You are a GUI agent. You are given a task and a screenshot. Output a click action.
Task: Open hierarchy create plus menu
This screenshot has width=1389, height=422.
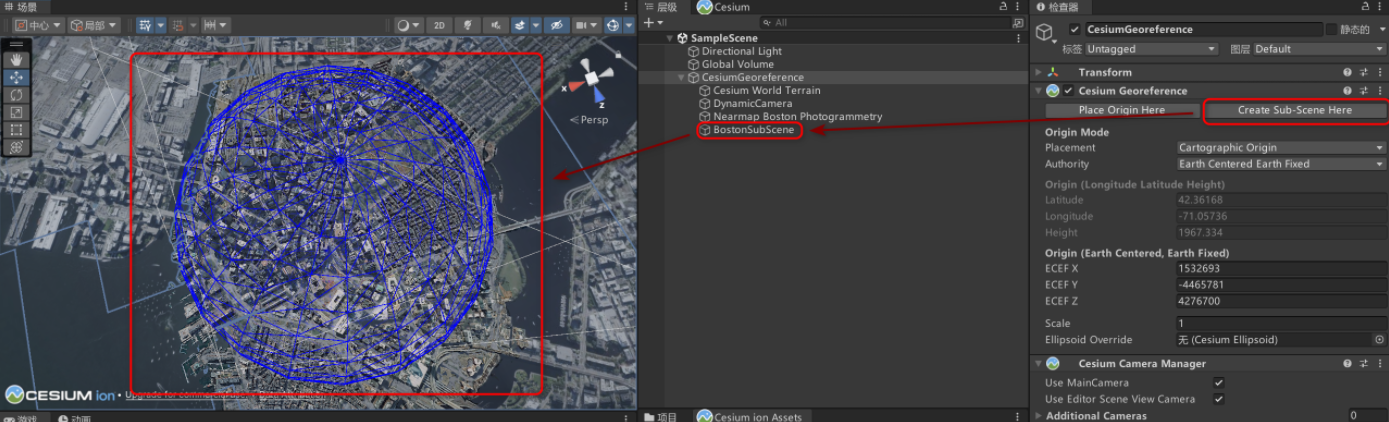(652, 22)
